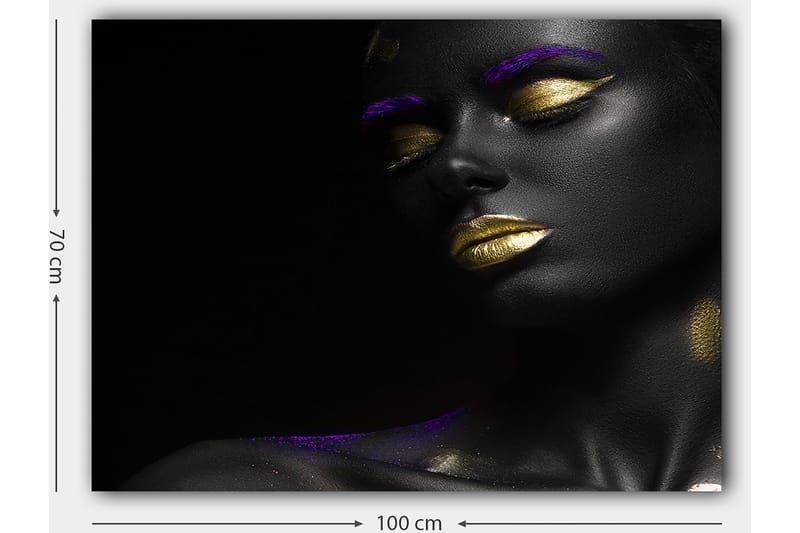The width and height of the screenshot is (800, 533).
Task: Click the left-pointing arrowhead after 100 cm
Action: point(463,523)
